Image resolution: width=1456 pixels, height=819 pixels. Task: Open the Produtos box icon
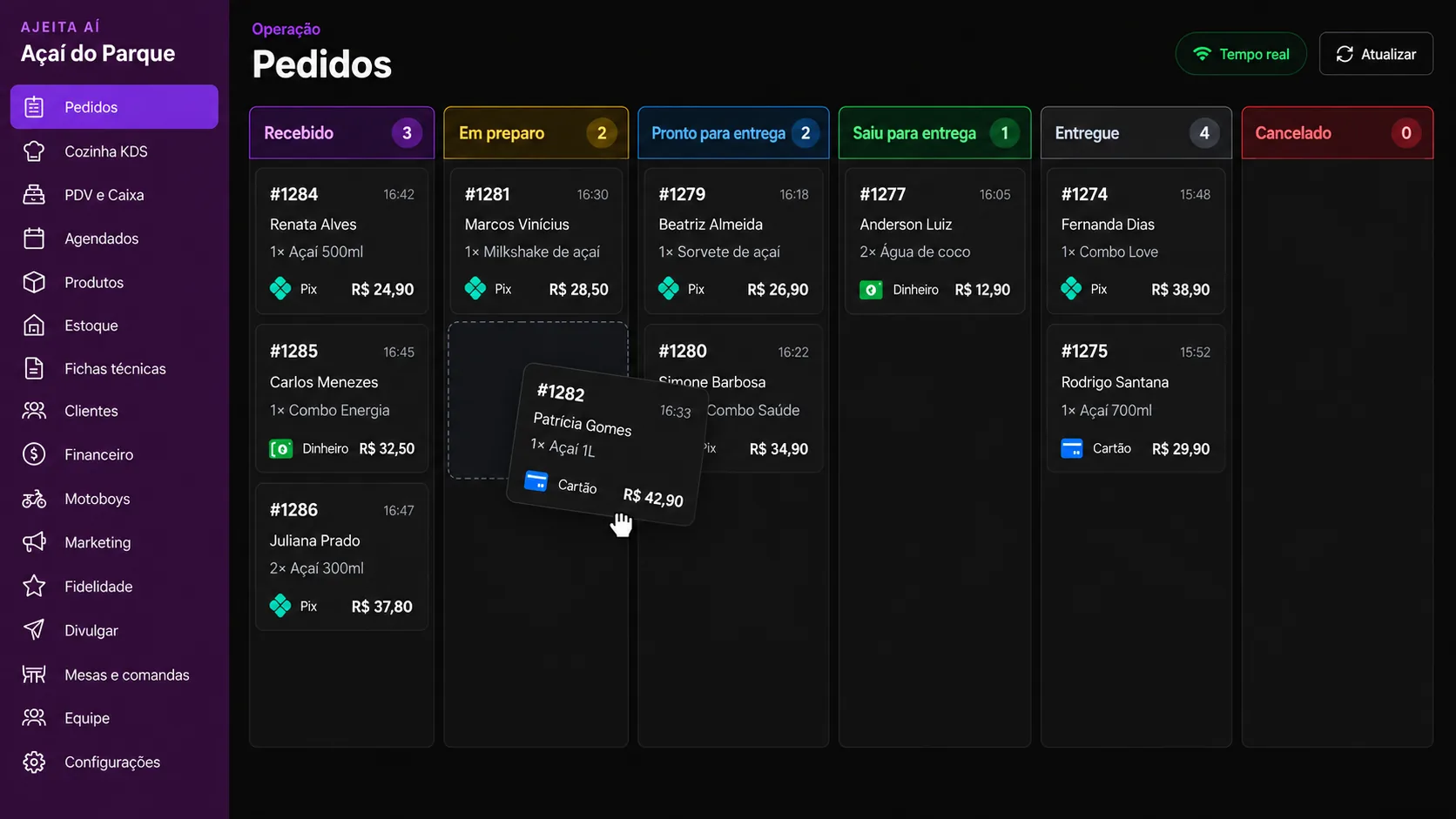(34, 282)
